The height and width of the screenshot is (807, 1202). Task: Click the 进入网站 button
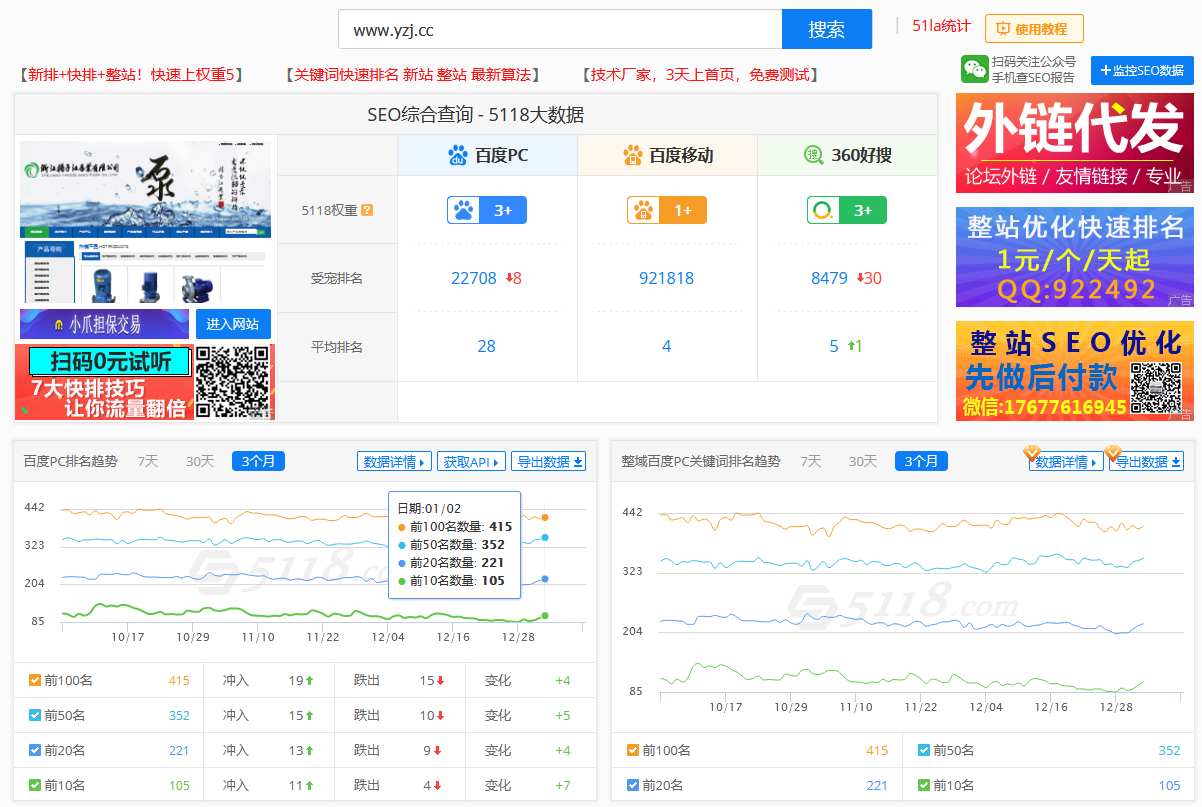233,324
